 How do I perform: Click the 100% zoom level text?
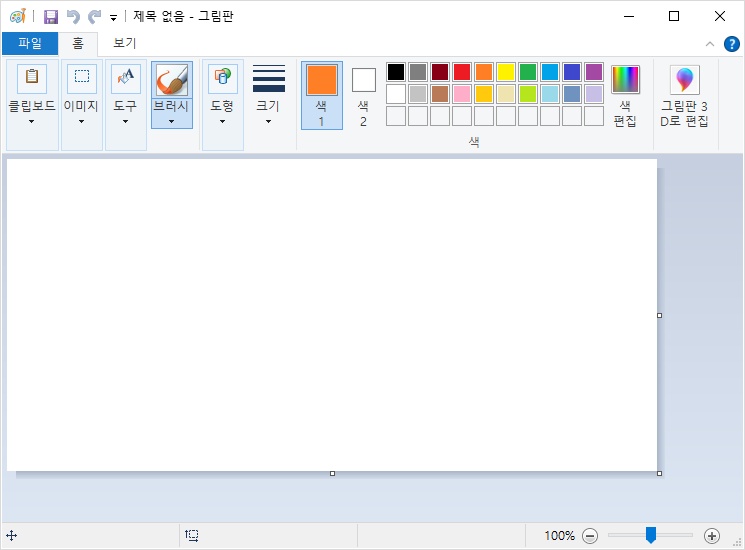coord(559,536)
